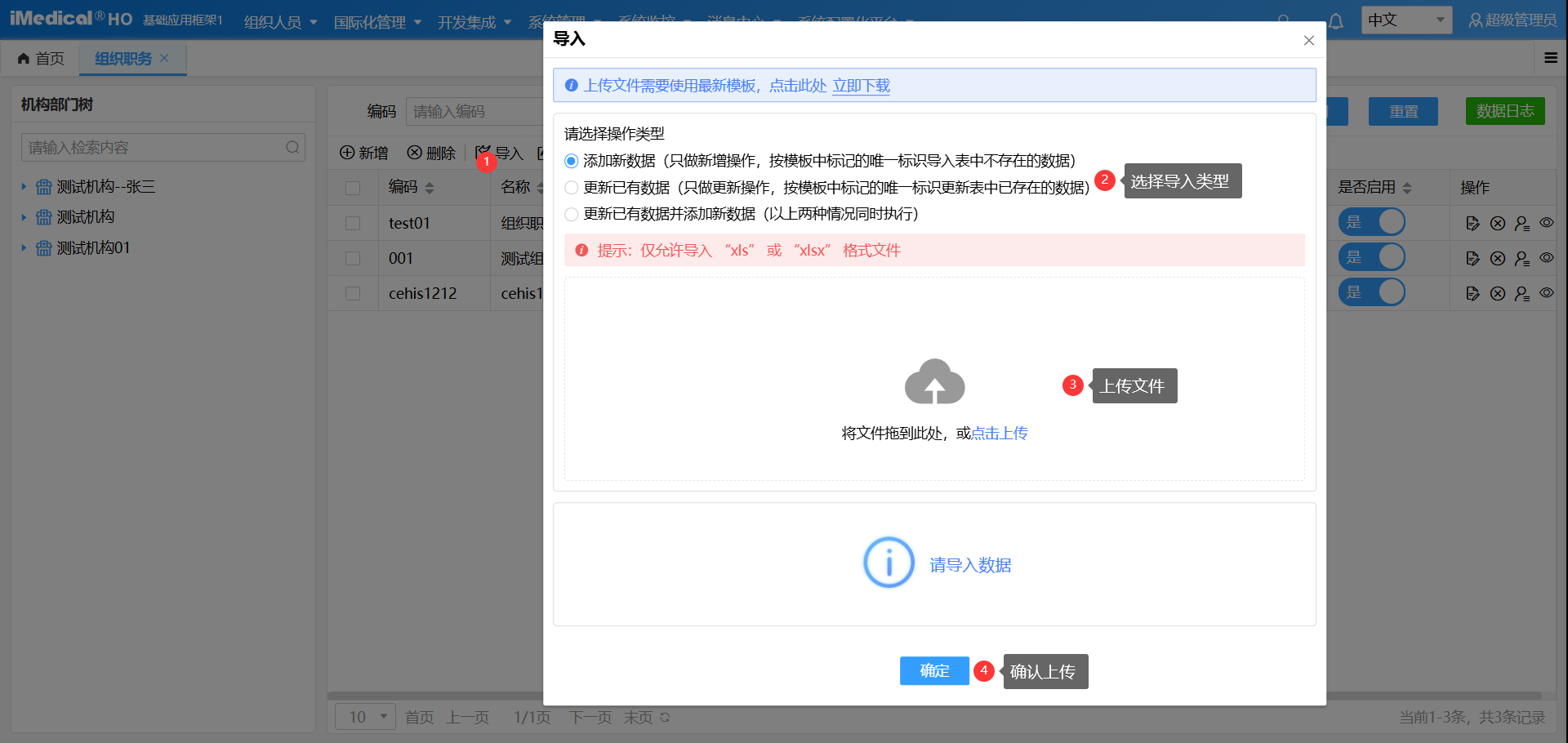This screenshot has width=1568, height=743.
Task: Click the 下一页 pagination link
Action: (x=590, y=717)
